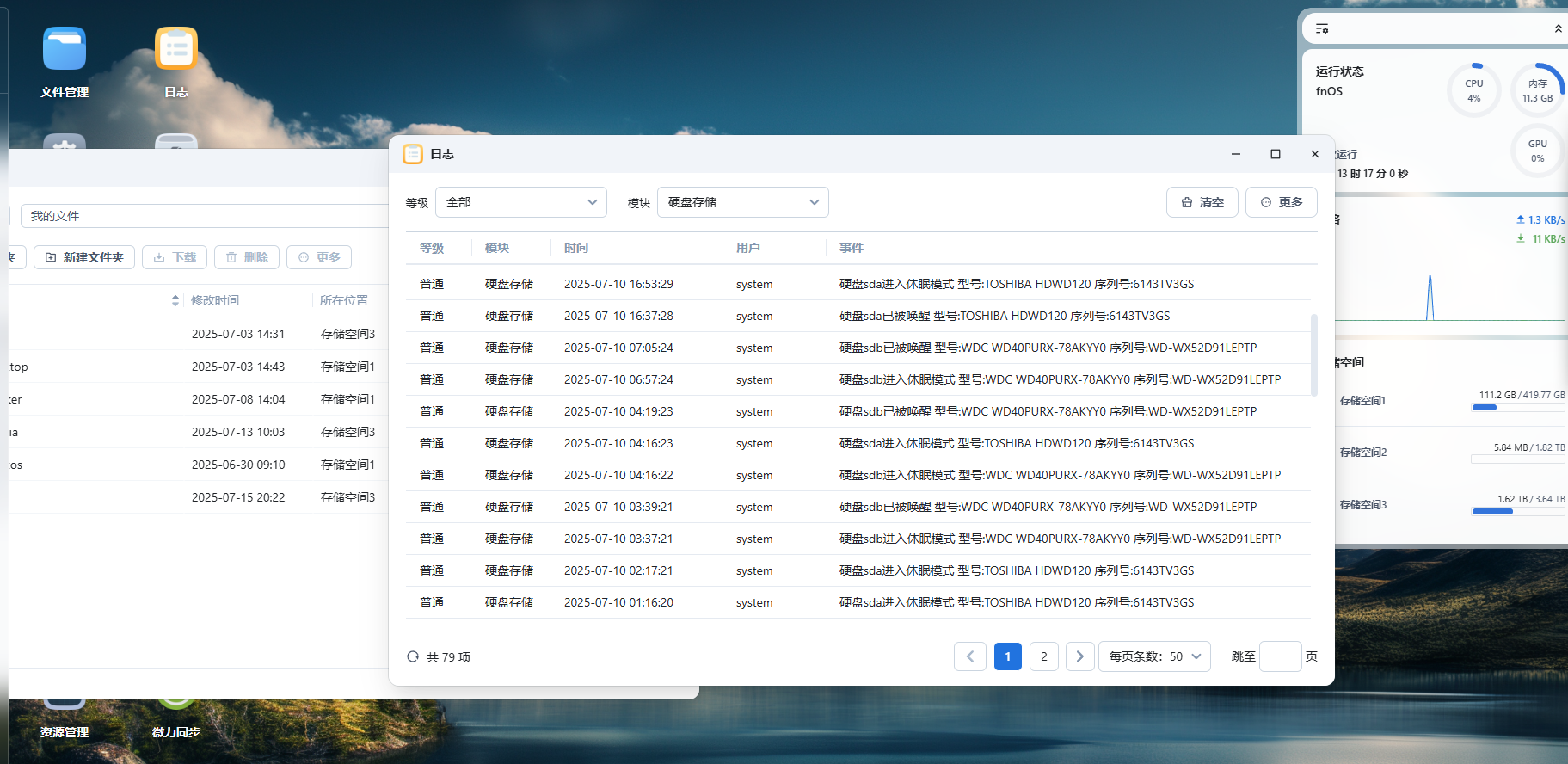Go to the previous log page arrow

969,656
